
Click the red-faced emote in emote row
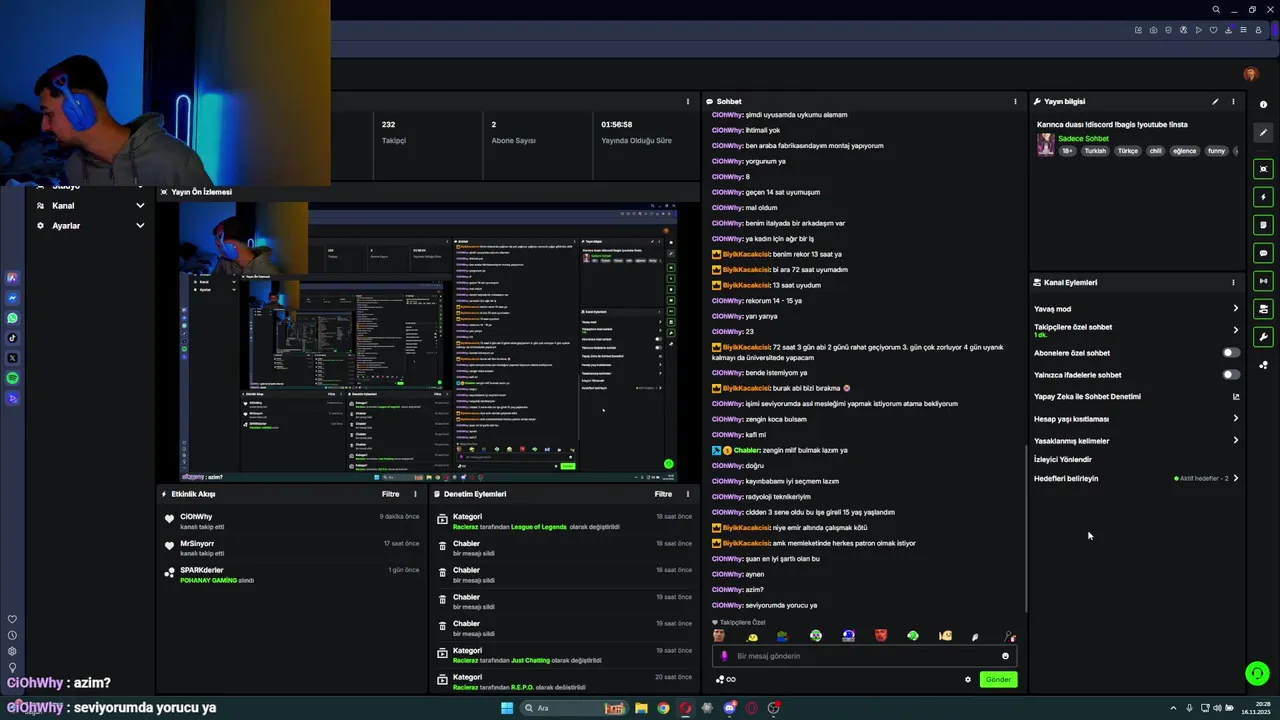(x=881, y=635)
